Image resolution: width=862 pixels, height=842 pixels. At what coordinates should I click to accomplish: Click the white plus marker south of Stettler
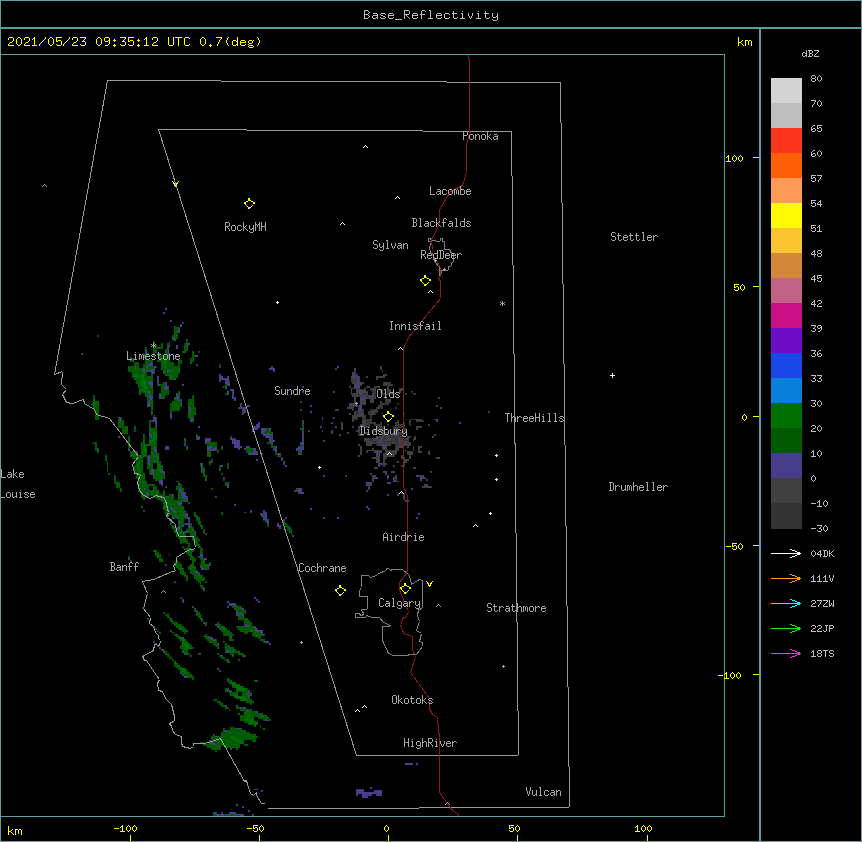[x=612, y=375]
